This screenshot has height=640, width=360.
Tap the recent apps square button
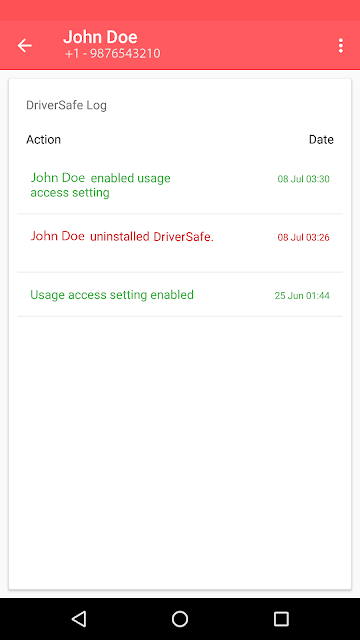click(281, 619)
